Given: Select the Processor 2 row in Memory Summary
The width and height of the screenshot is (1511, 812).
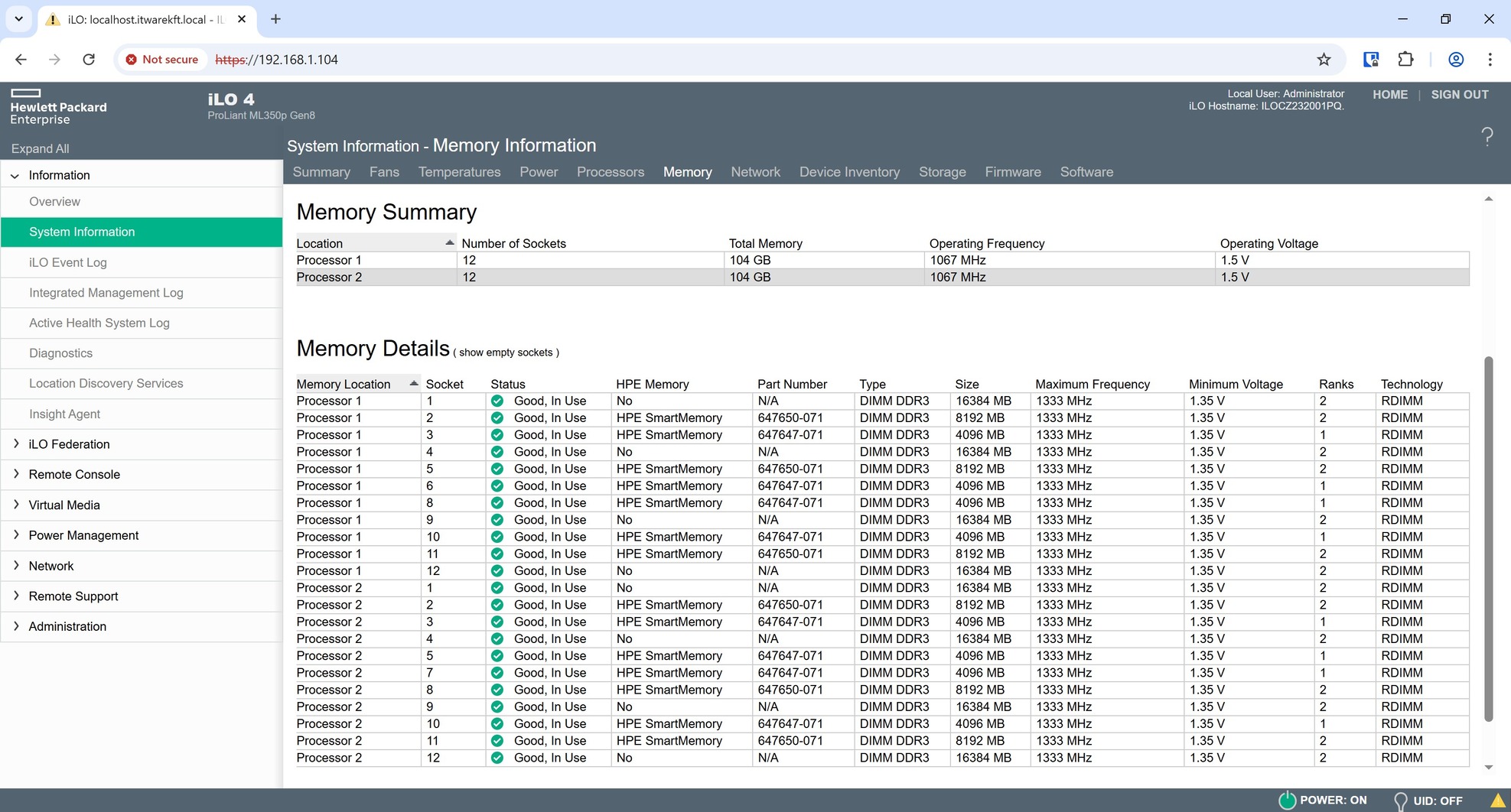Looking at the screenshot, I should [882, 278].
